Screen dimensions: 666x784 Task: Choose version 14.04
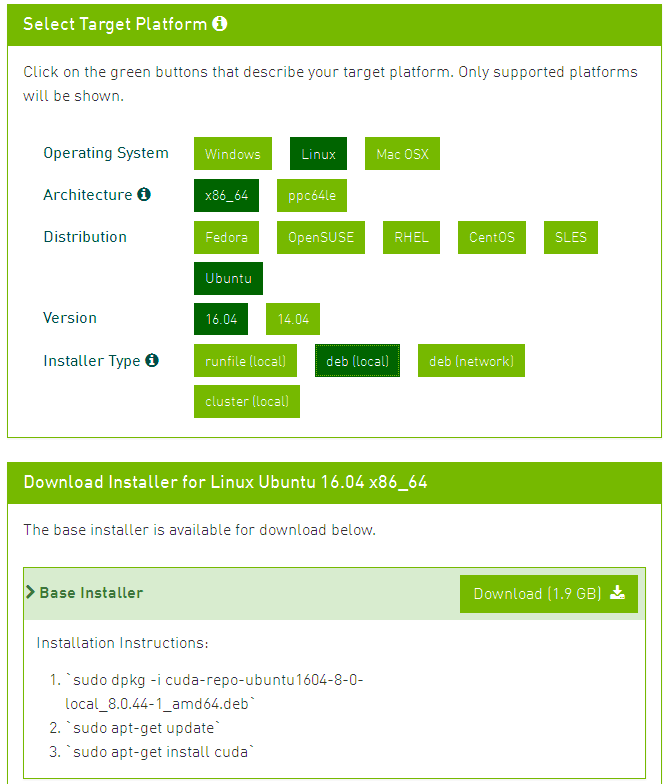[x=292, y=319]
